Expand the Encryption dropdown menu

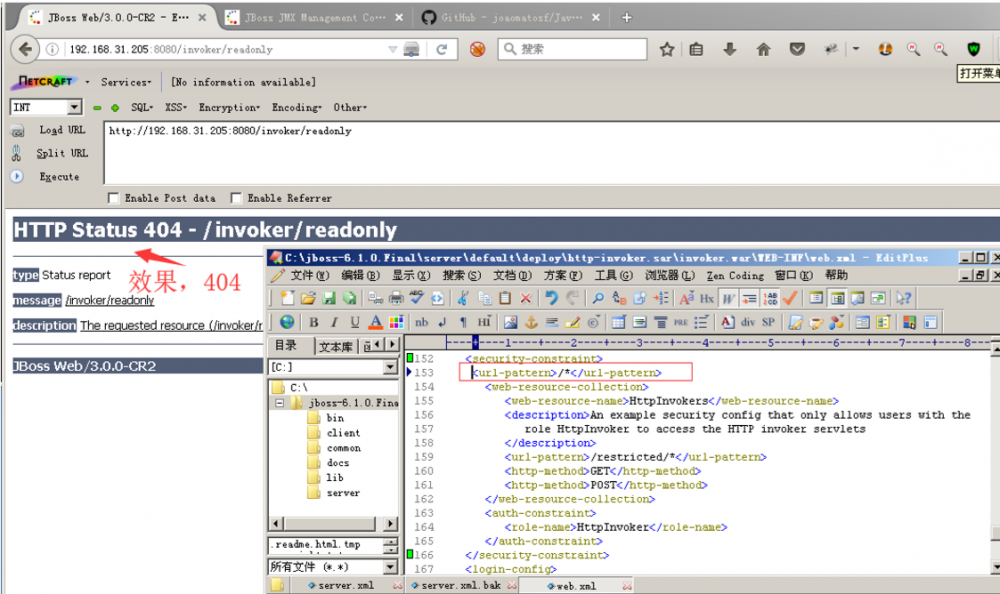click(x=229, y=107)
